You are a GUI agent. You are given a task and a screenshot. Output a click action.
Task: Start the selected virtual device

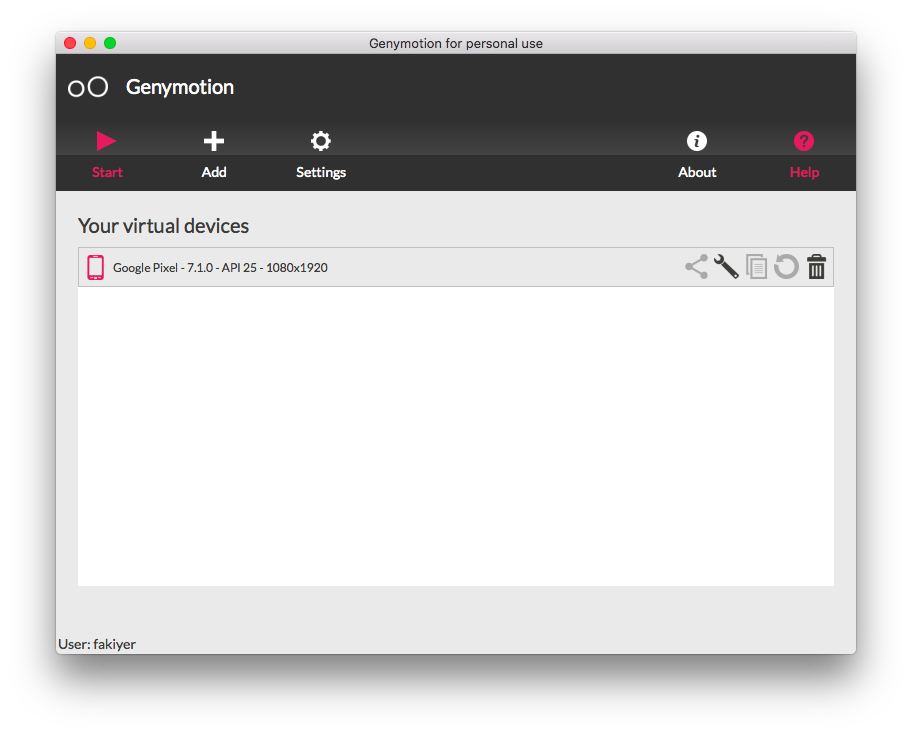tap(107, 154)
